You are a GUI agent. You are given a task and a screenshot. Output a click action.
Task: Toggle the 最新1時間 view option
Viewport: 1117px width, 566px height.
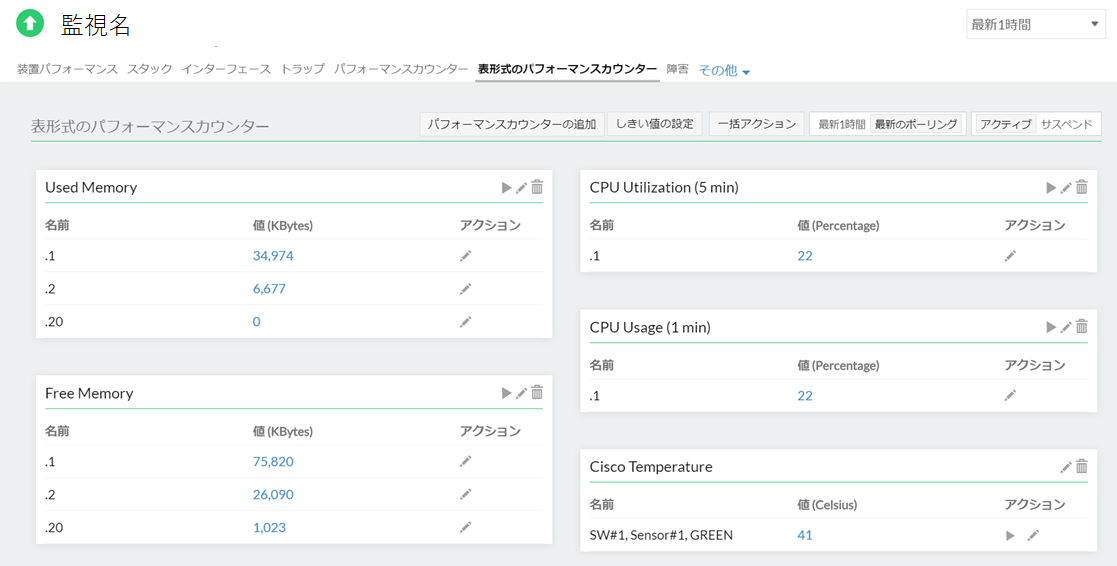tap(841, 124)
